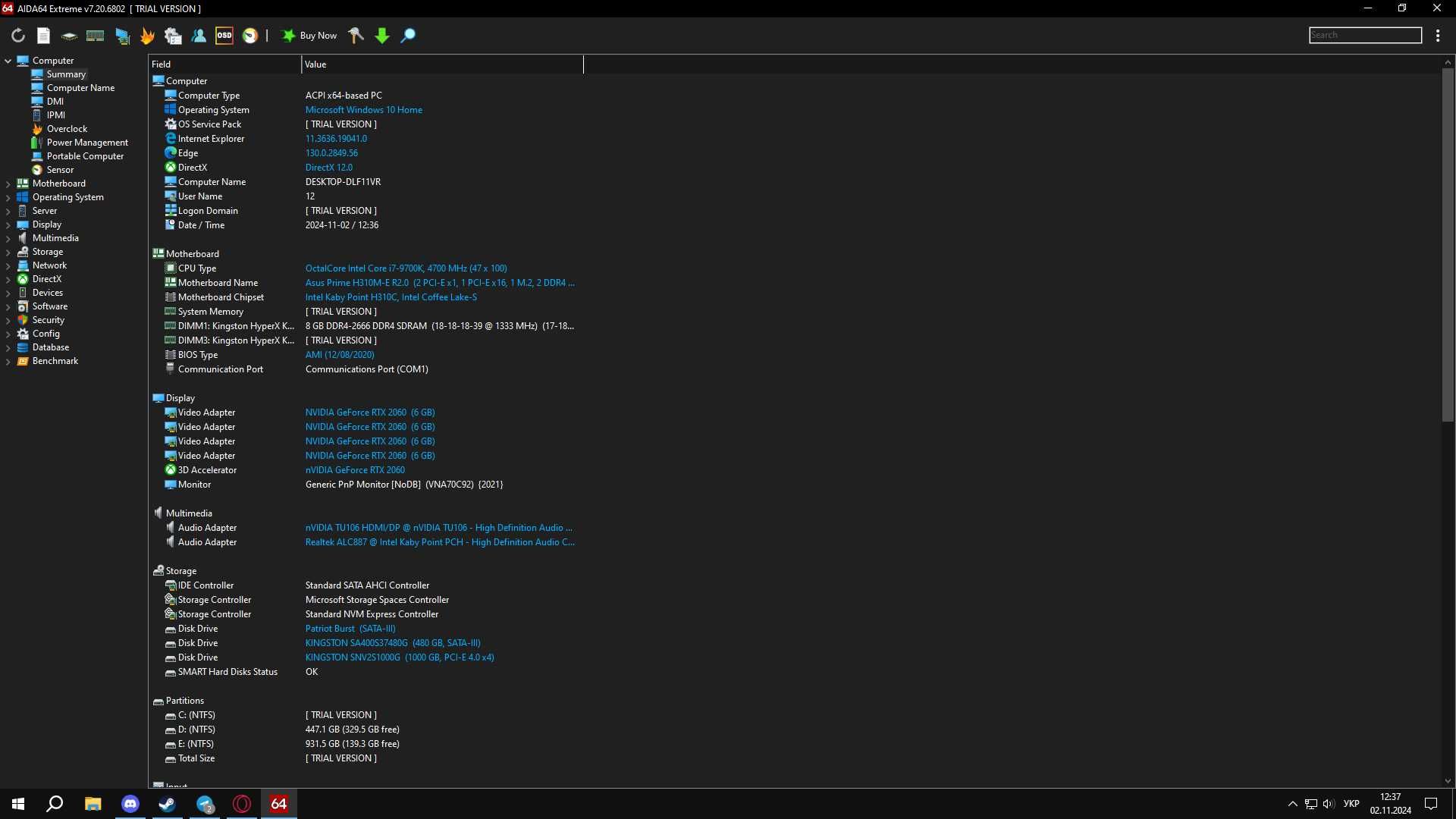Viewport: 1456px width, 819px height.
Task: Click the two-people icon in the toolbar
Action: 199,36
